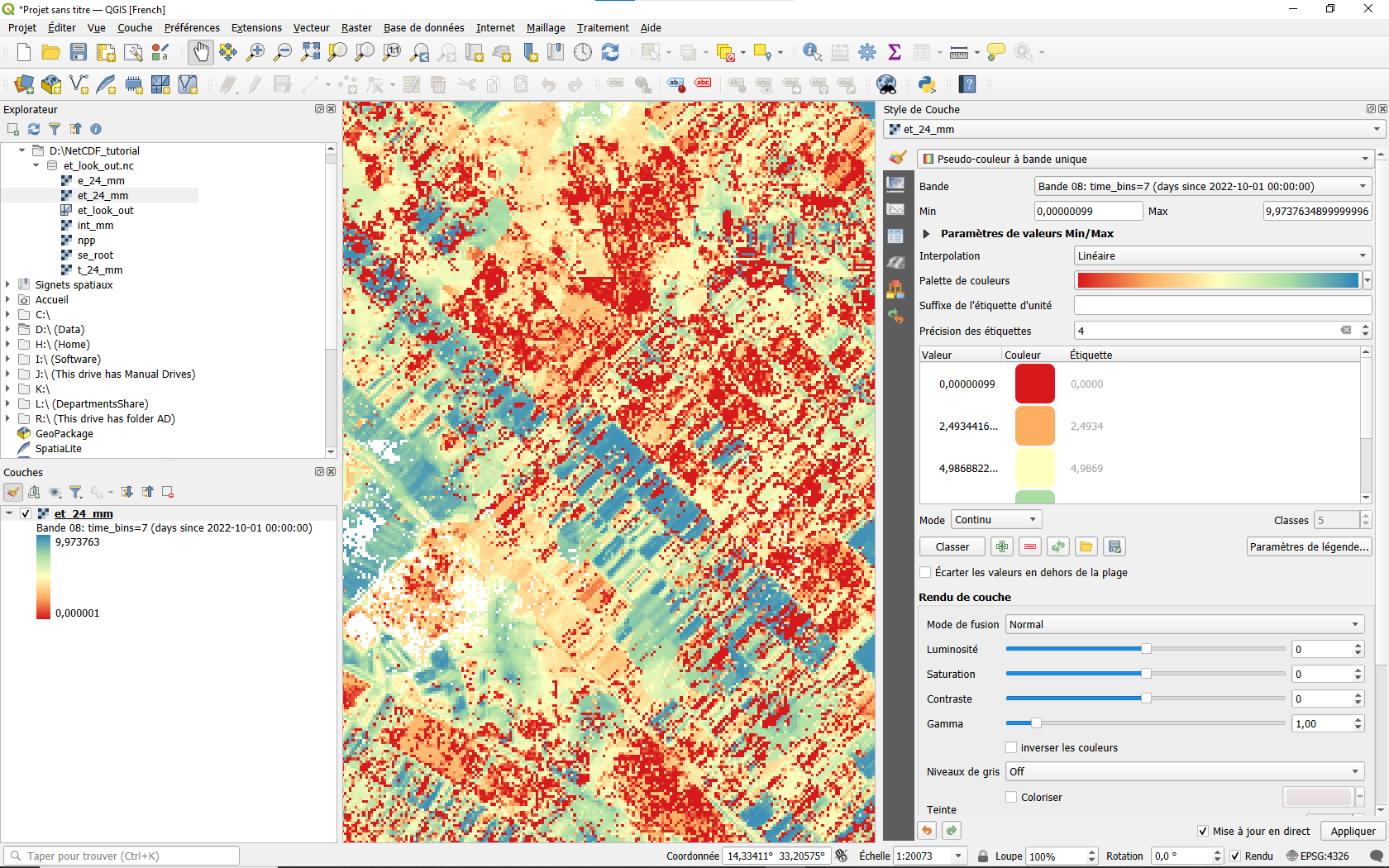Click the Identify Features tool
The image size is (1389, 868).
pyautogui.click(x=812, y=52)
